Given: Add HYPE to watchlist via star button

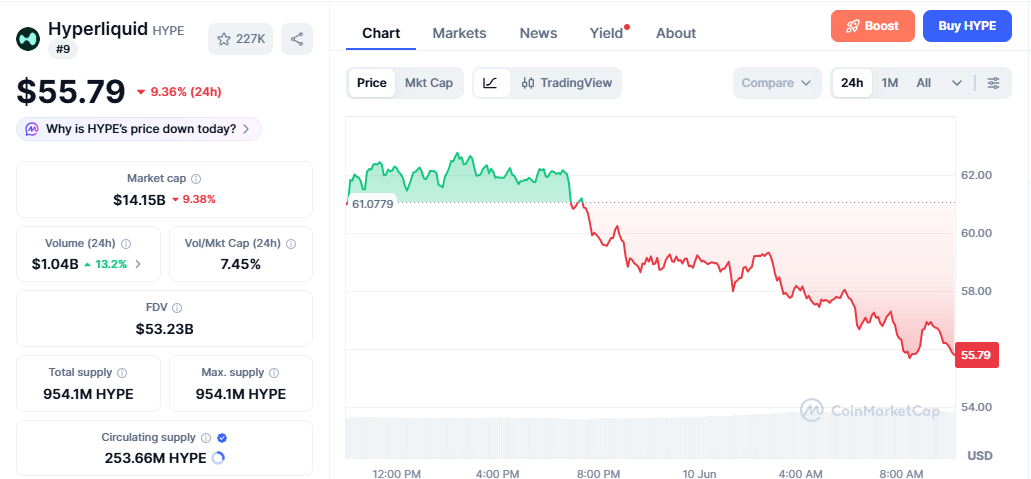Looking at the screenshot, I should pos(241,39).
